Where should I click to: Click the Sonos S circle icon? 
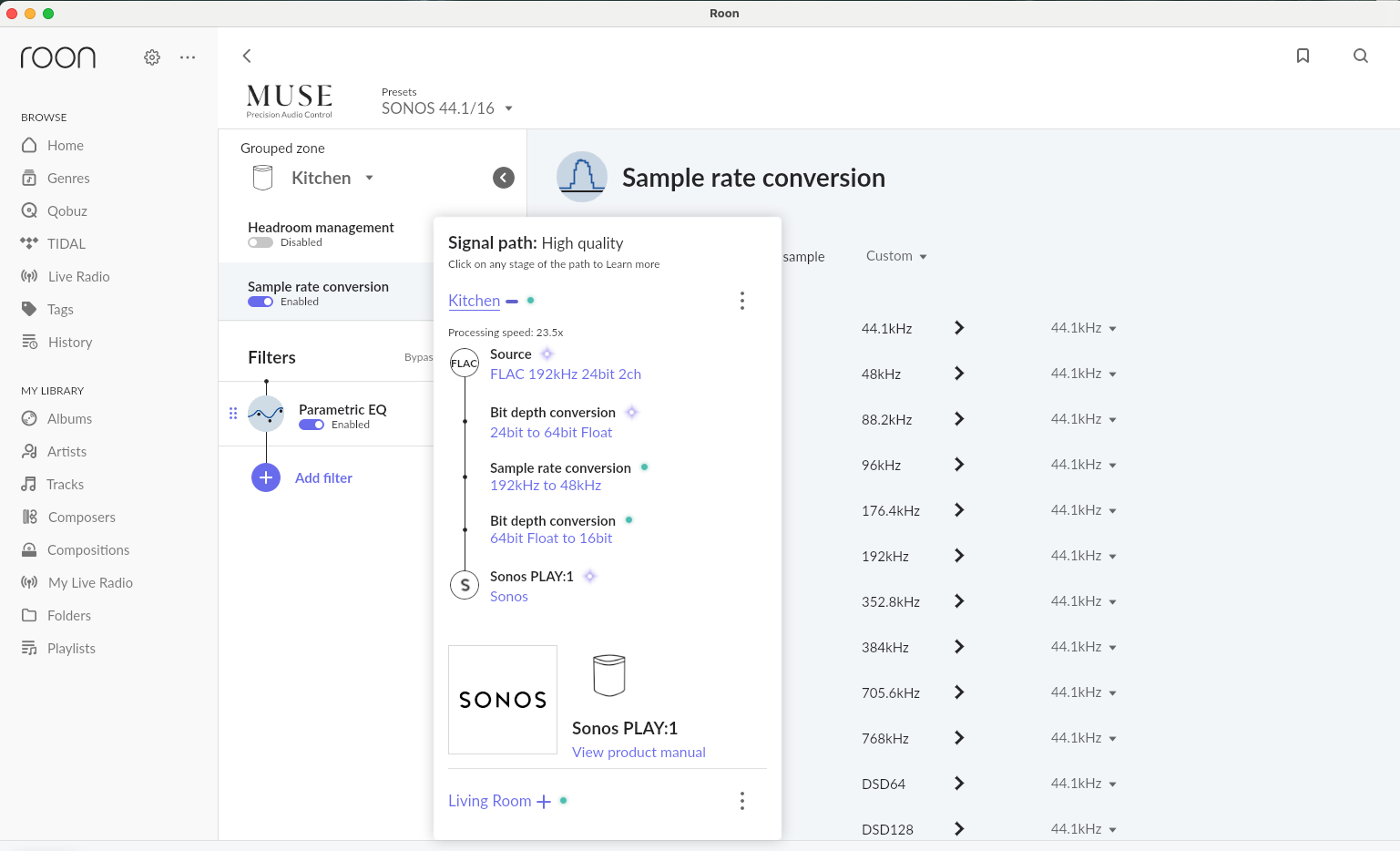[465, 585]
